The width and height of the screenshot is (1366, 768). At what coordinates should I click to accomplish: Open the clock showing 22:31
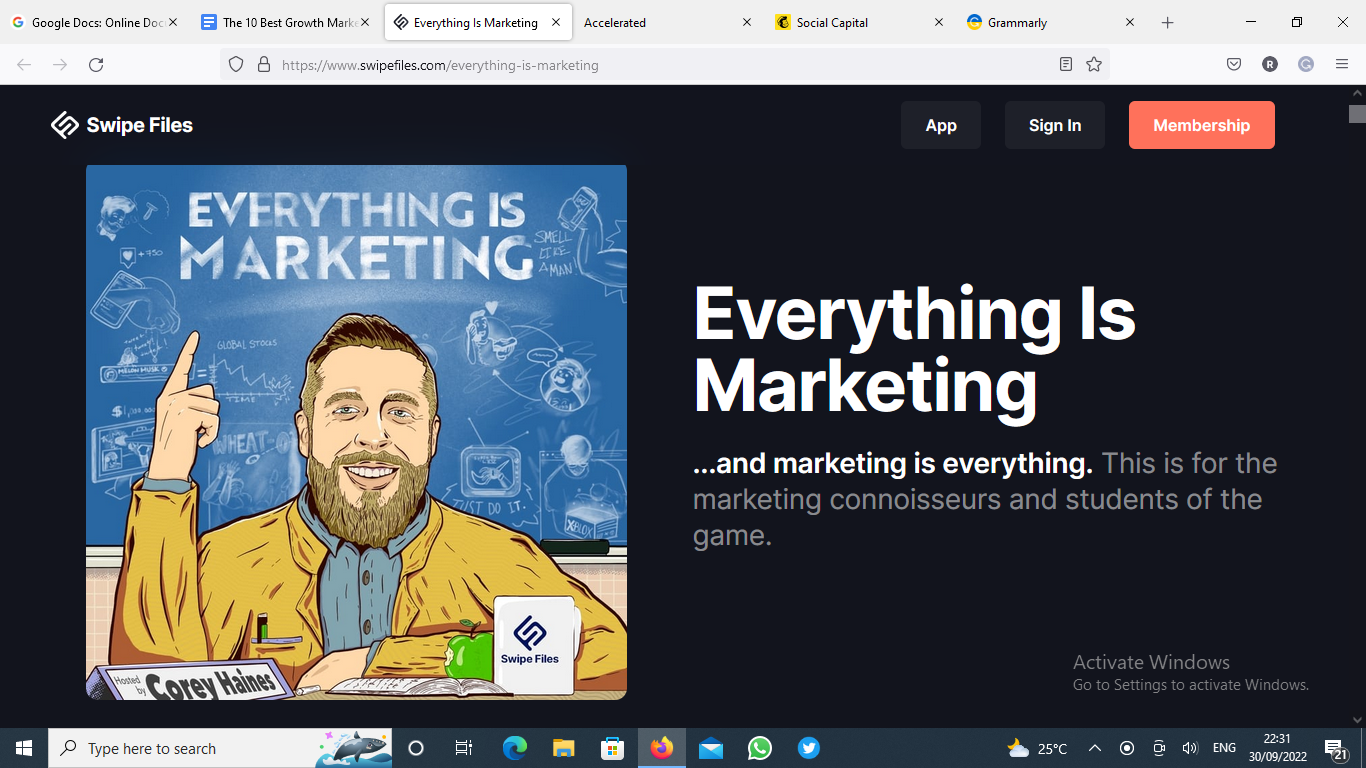click(1277, 748)
